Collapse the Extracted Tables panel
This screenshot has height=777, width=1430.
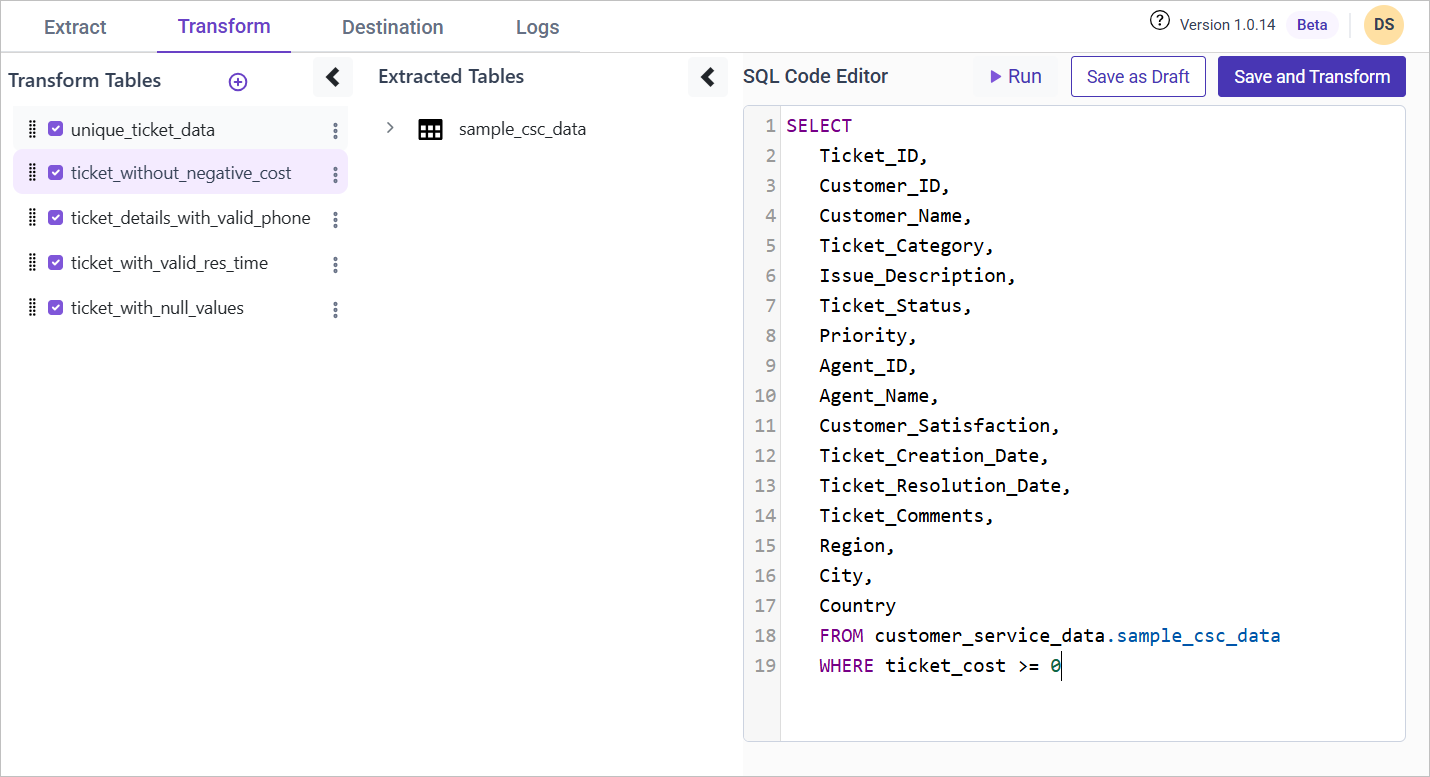[x=707, y=77]
